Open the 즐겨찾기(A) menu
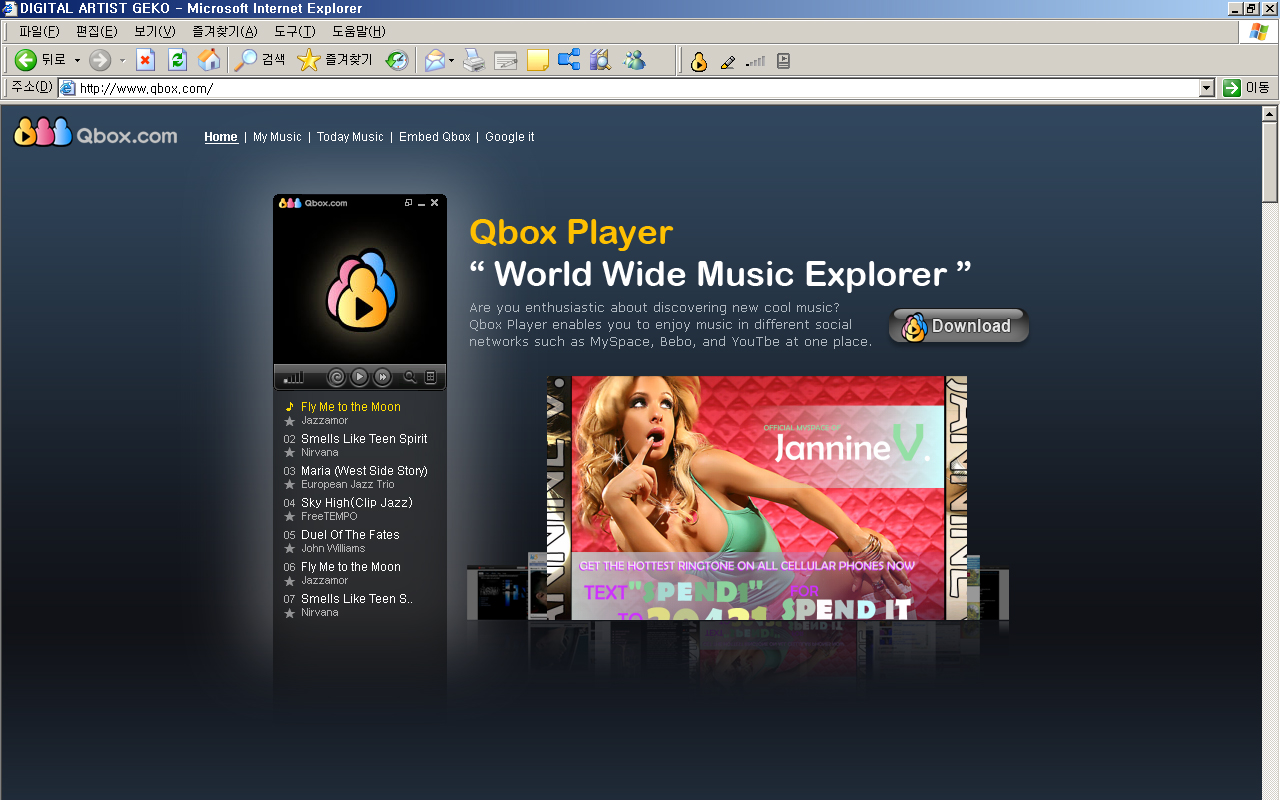Screen dimensions: 1280x800 [x=224, y=31]
